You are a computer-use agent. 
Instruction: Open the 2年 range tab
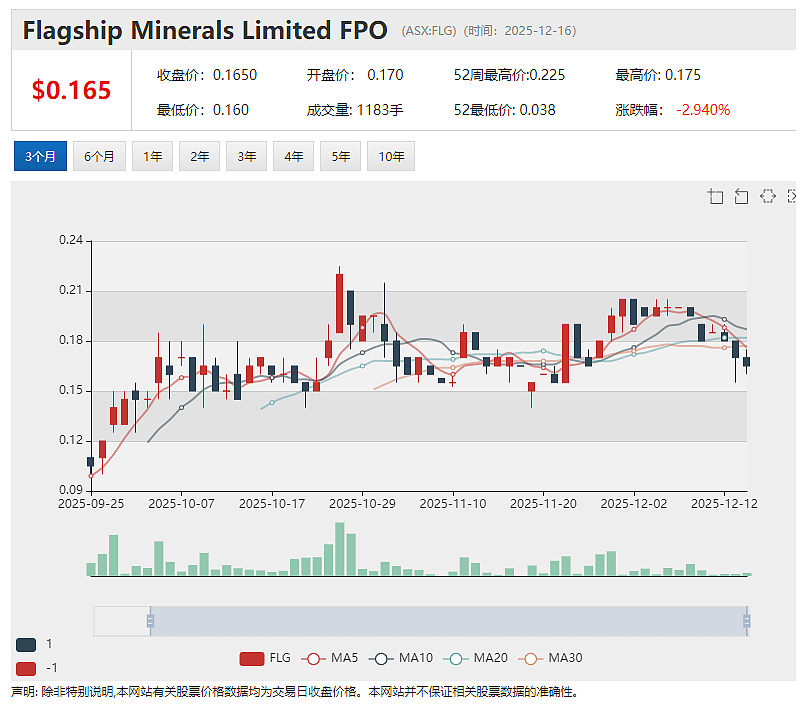[x=199, y=156]
